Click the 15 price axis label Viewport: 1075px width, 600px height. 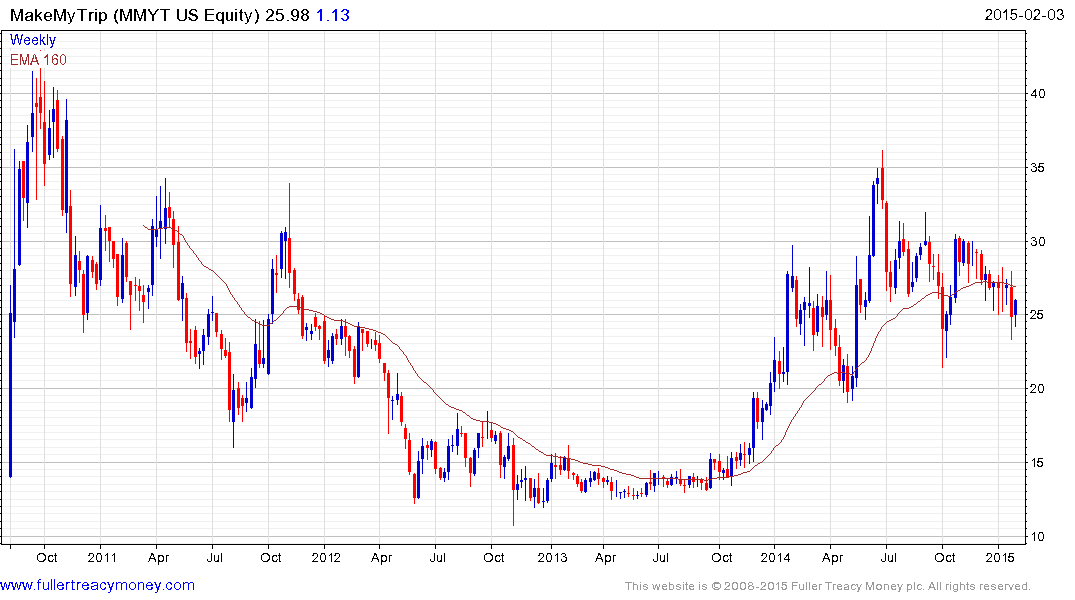(x=1038, y=463)
